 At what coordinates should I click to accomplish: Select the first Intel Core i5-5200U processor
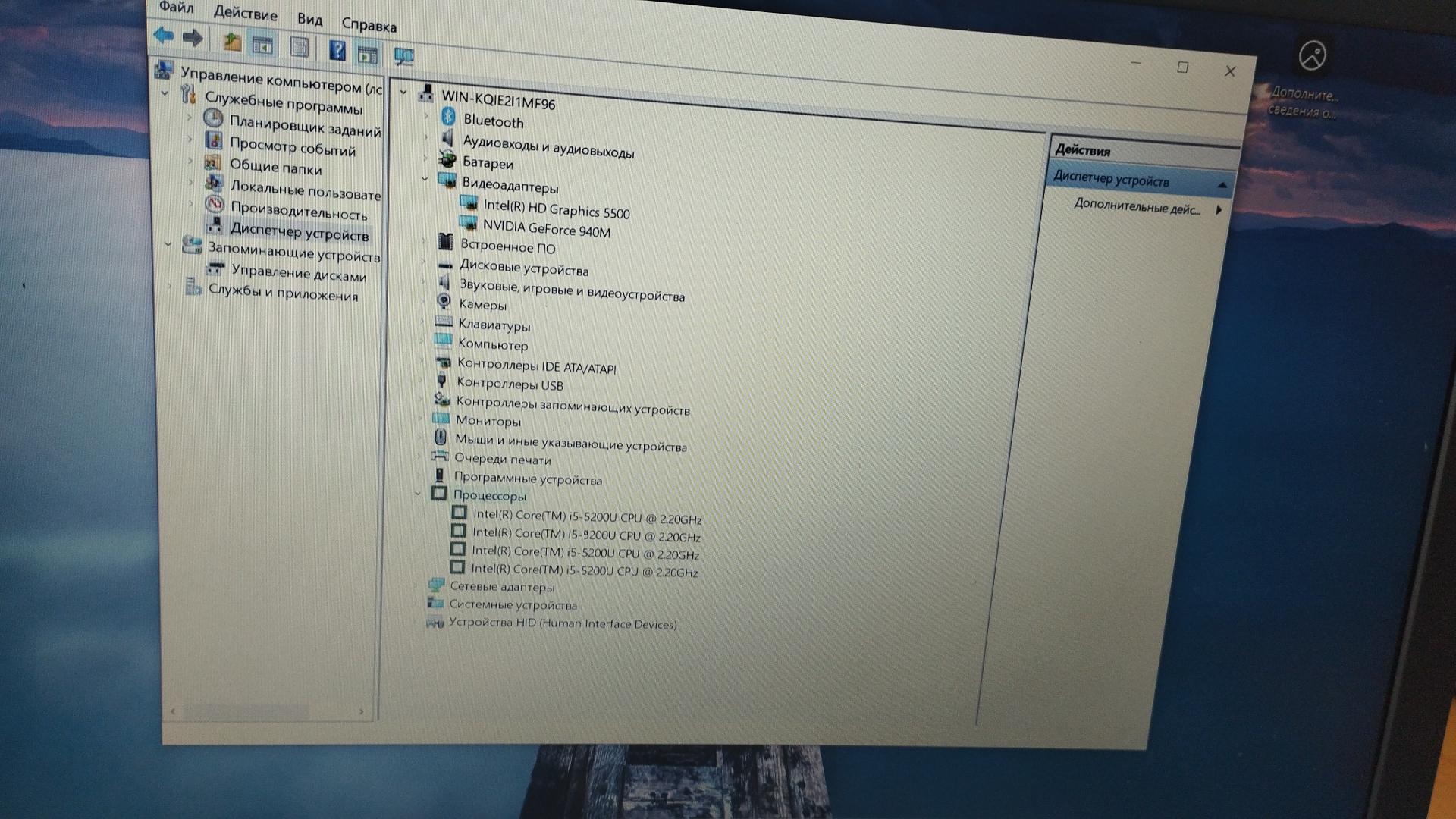coord(586,517)
